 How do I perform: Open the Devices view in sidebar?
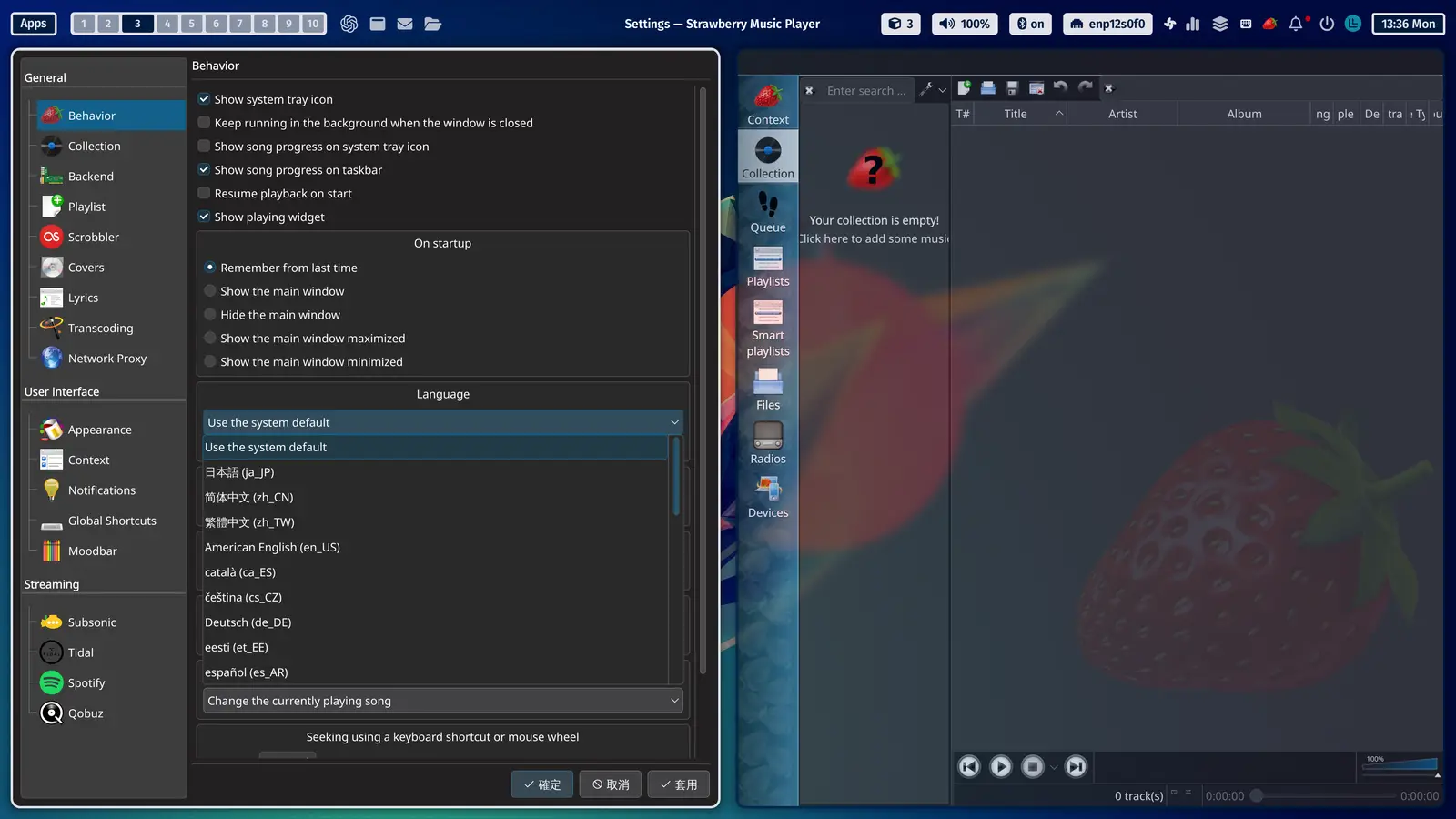(768, 497)
